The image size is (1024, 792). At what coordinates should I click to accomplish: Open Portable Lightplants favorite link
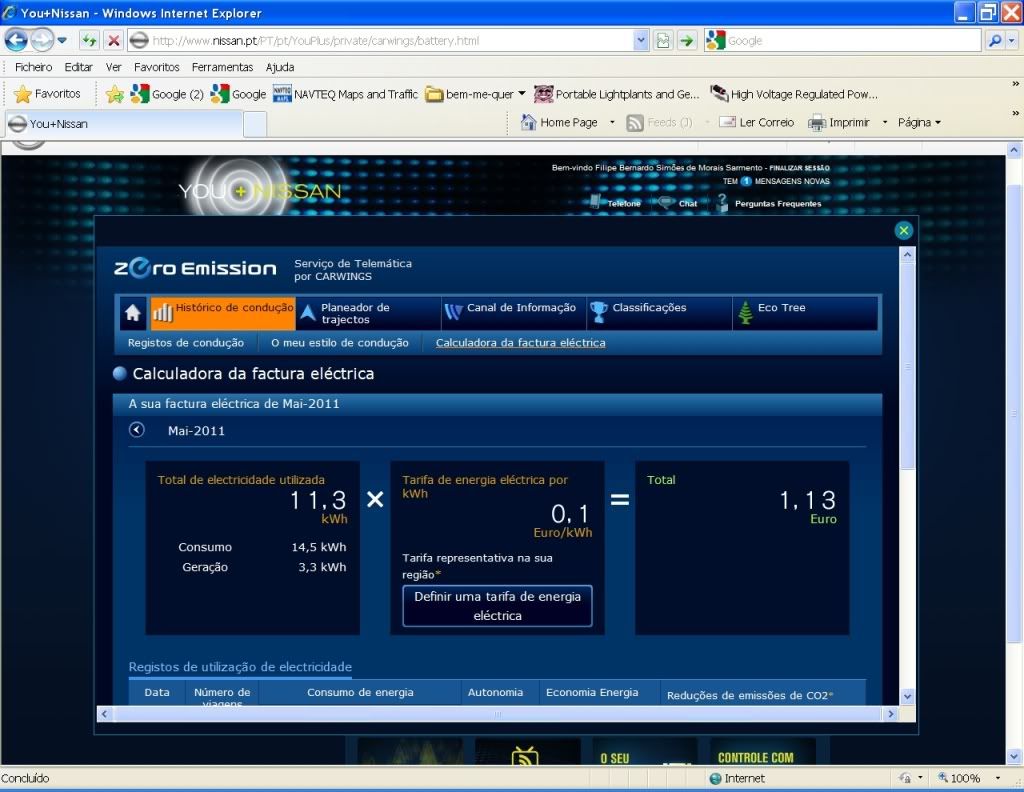click(x=616, y=94)
